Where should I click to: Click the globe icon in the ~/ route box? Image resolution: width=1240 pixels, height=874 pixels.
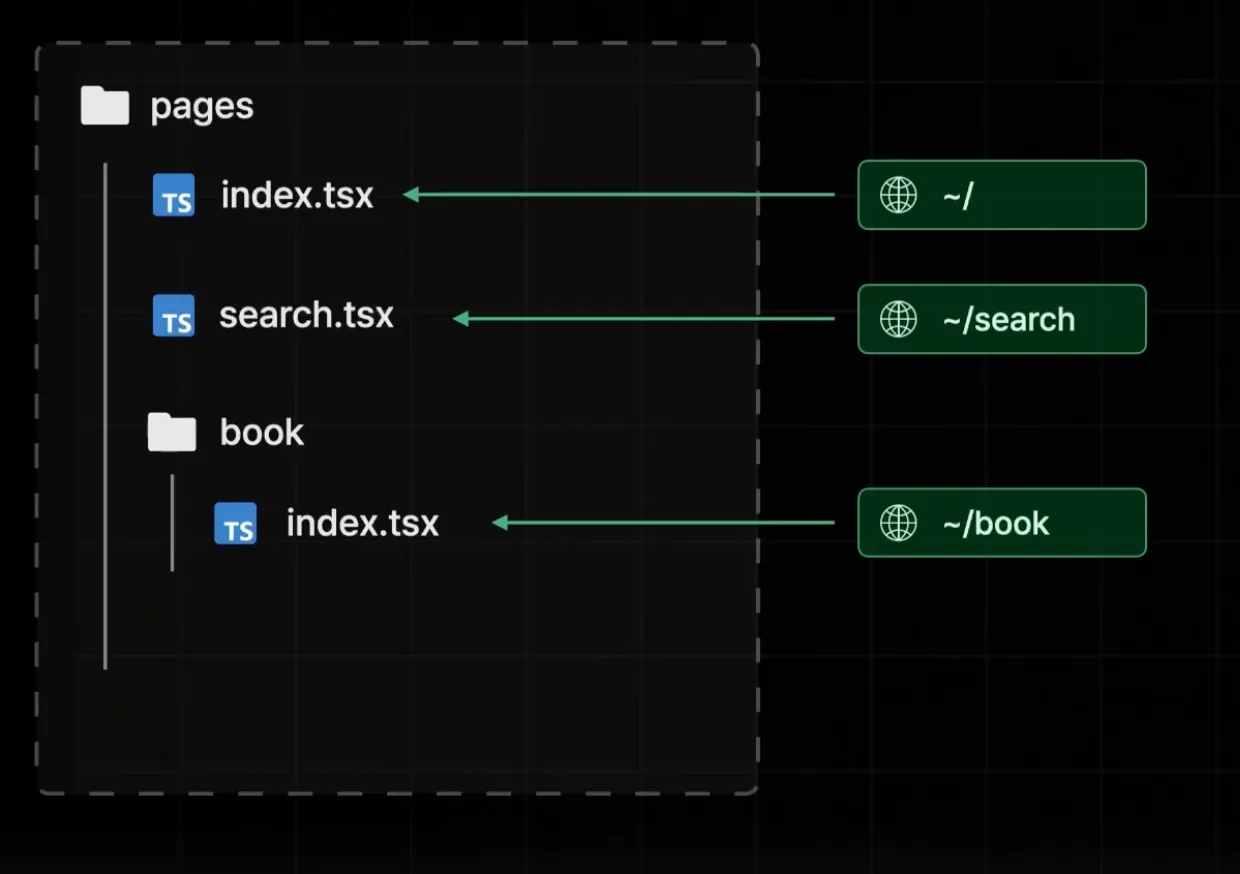898,195
